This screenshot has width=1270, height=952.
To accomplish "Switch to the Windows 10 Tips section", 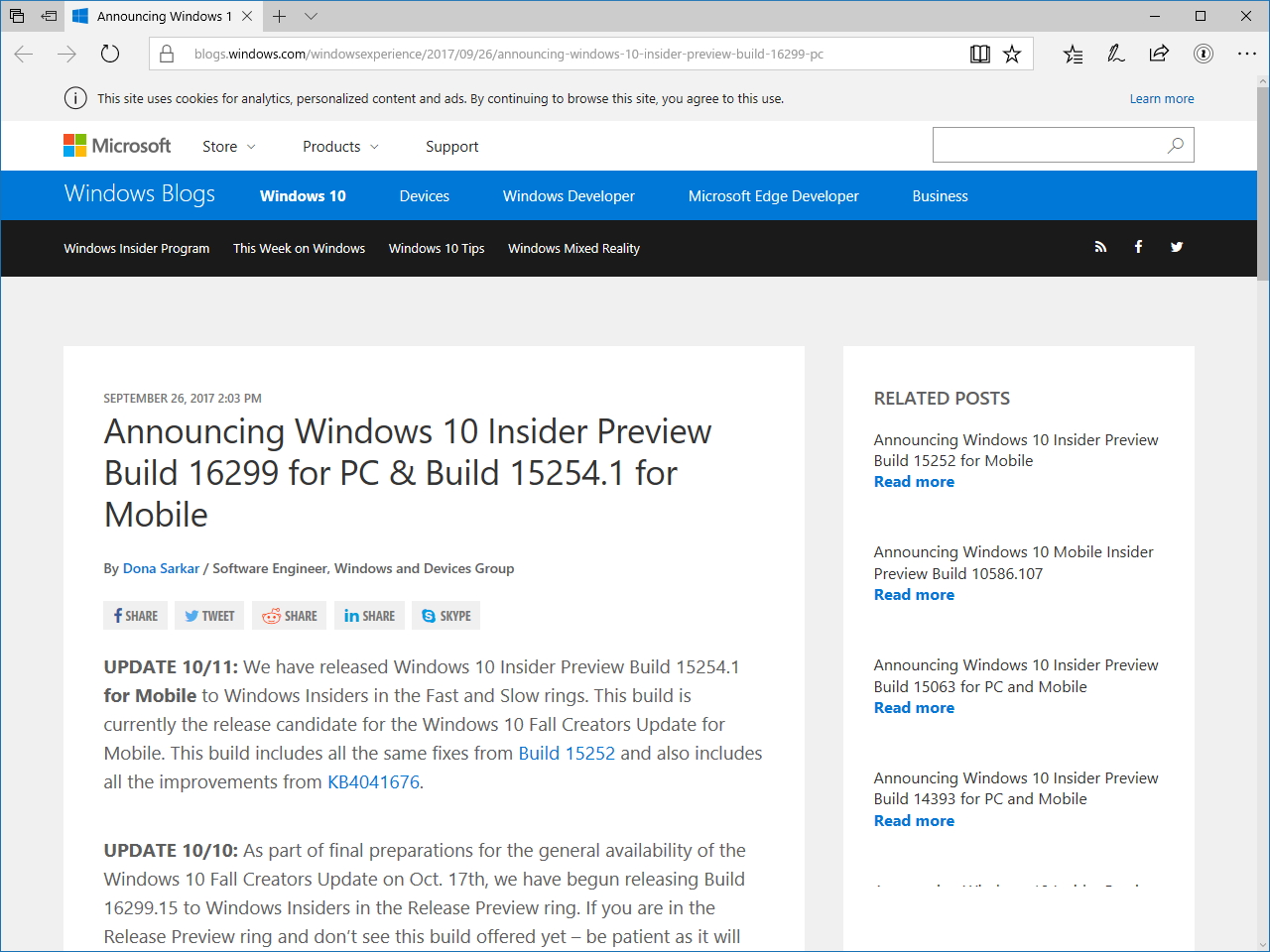I will pyautogui.click(x=437, y=248).
